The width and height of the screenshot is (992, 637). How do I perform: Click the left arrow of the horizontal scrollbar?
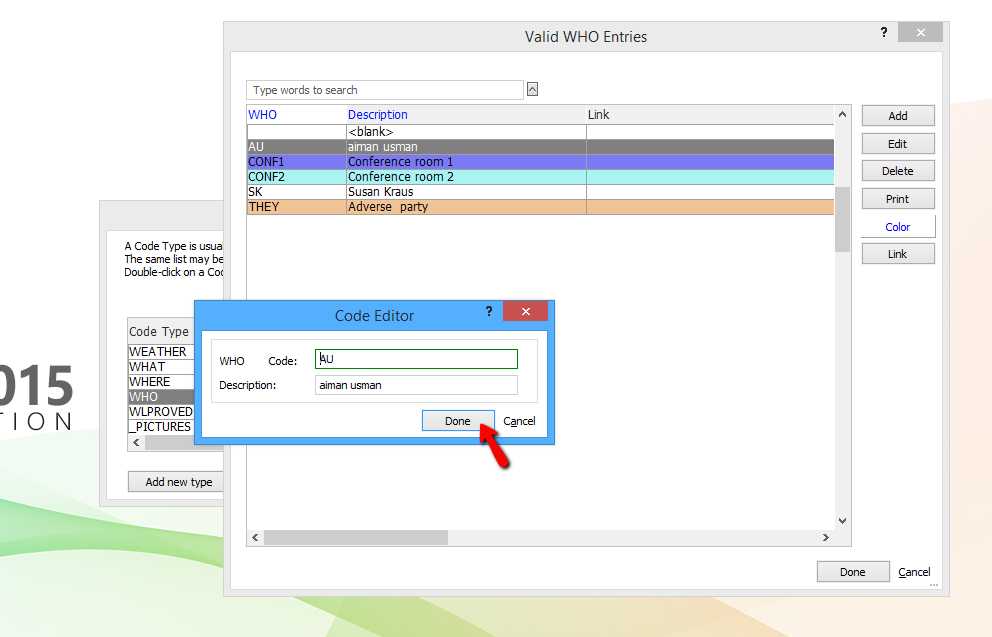(x=255, y=537)
